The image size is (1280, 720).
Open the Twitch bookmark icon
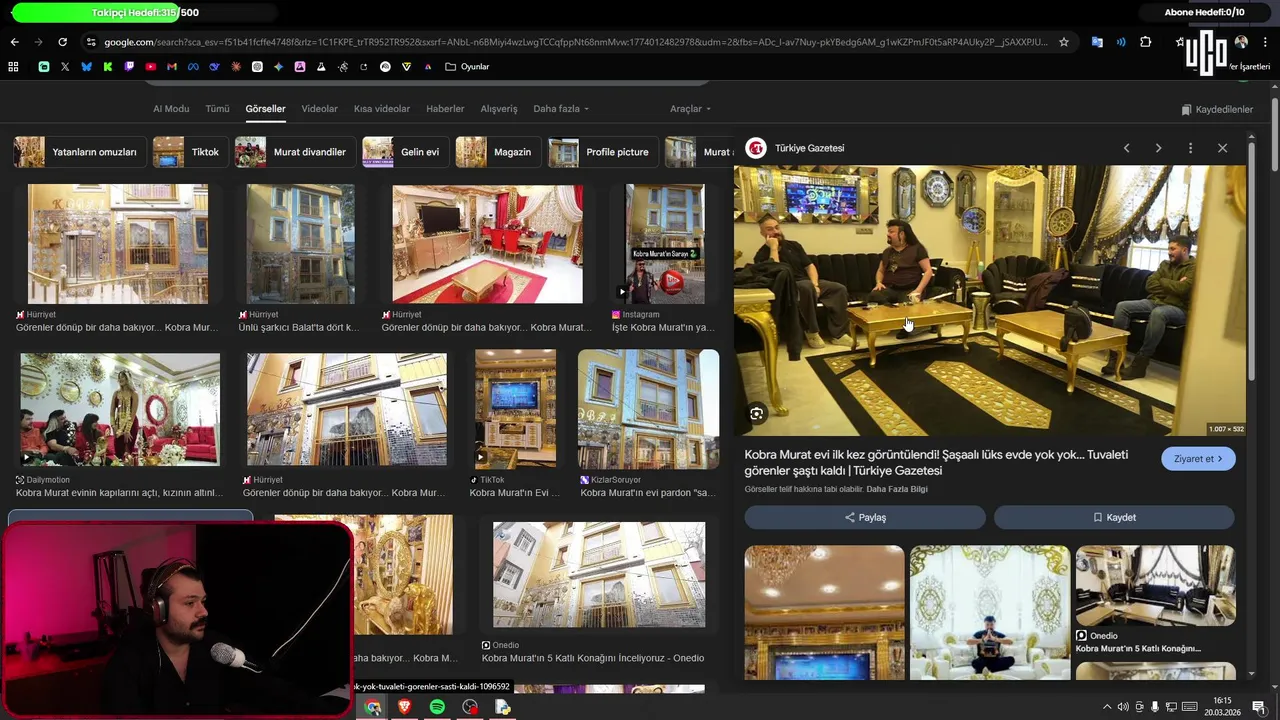coord(129,67)
